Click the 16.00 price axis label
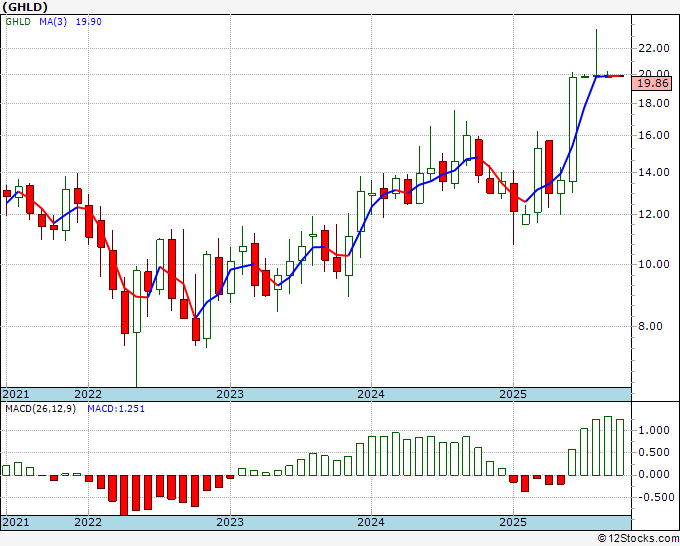The height and width of the screenshot is (546, 680). click(x=653, y=135)
